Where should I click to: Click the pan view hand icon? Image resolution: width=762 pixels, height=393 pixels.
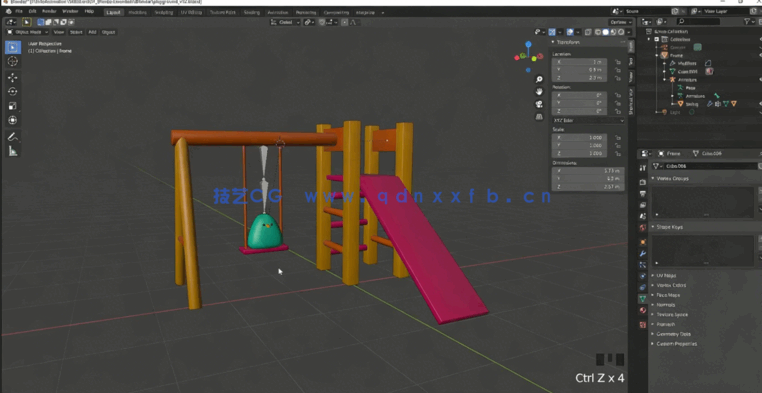coord(539,92)
